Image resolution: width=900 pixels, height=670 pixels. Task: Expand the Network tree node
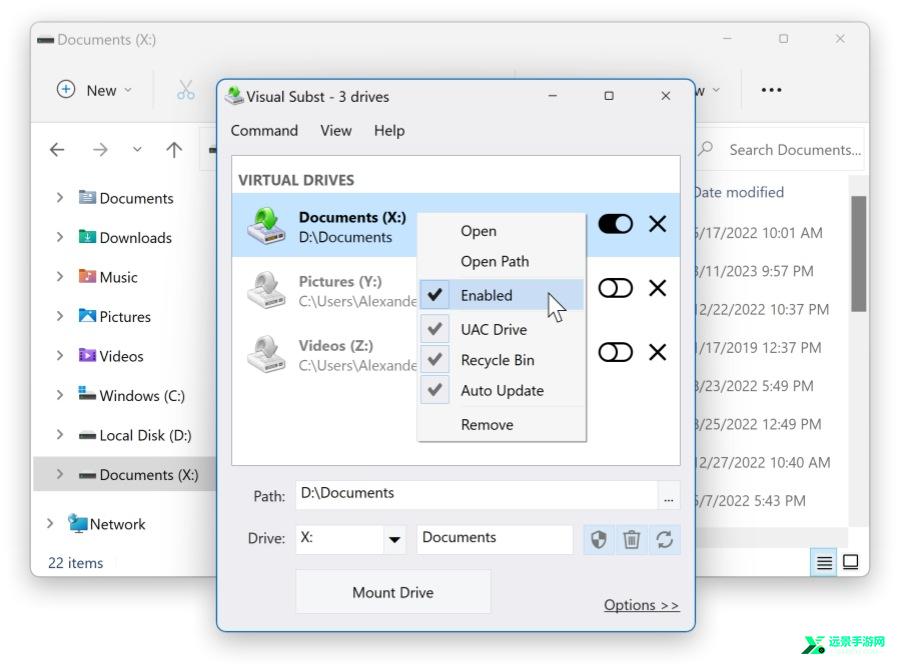point(50,524)
